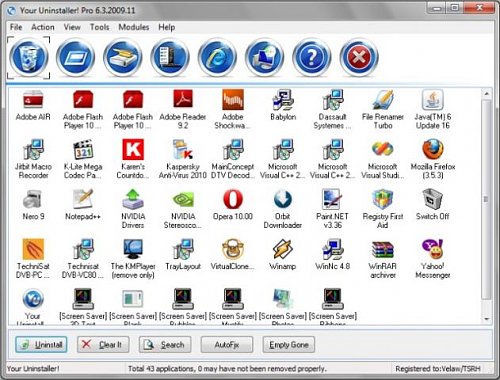The image size is (500, 380).
Task: Click the Empty Gone button
Action: pyautogui.click(x=289, y=345)
